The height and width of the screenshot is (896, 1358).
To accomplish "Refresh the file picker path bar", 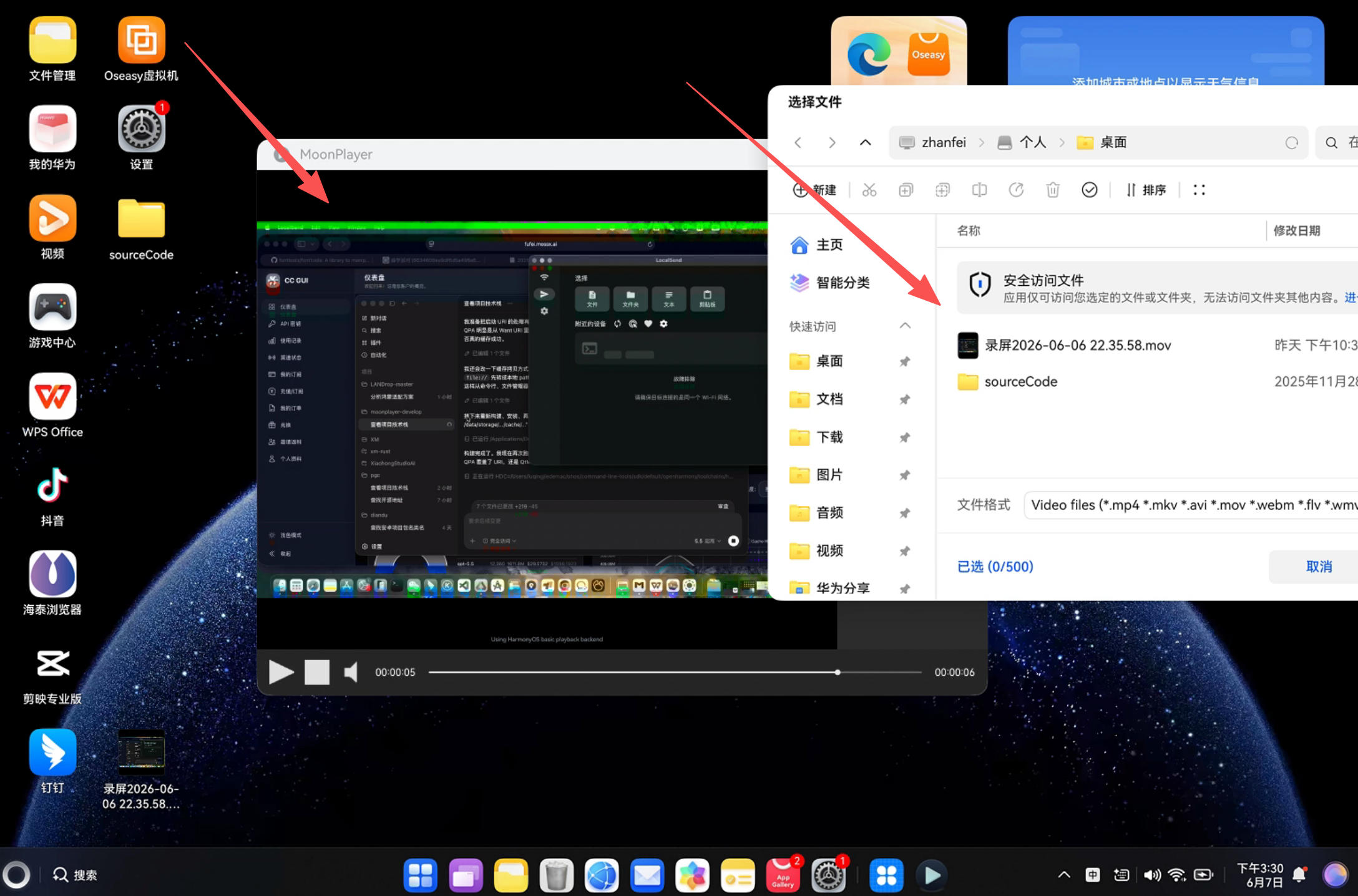I will 1291,143.
